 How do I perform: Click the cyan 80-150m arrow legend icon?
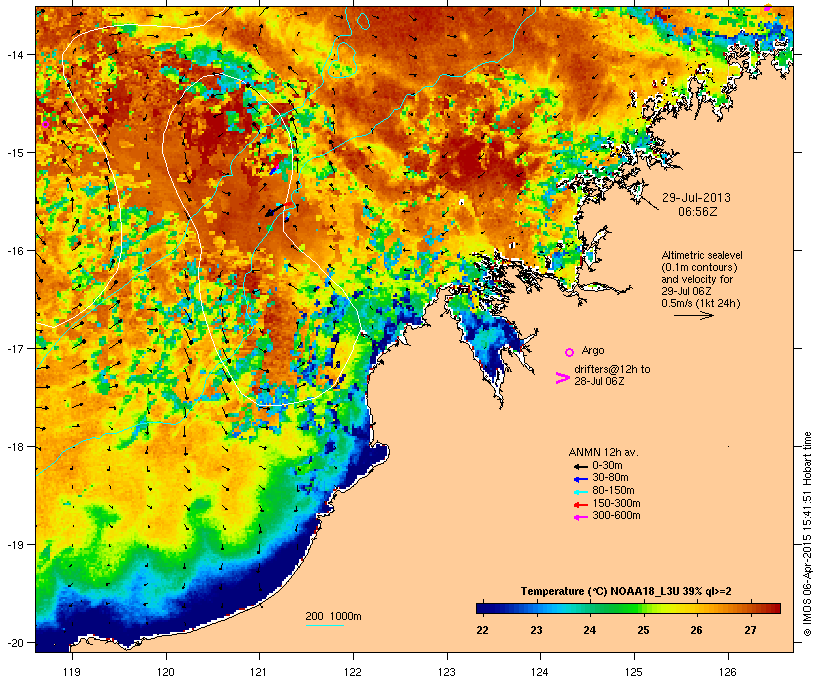[580, 492]
